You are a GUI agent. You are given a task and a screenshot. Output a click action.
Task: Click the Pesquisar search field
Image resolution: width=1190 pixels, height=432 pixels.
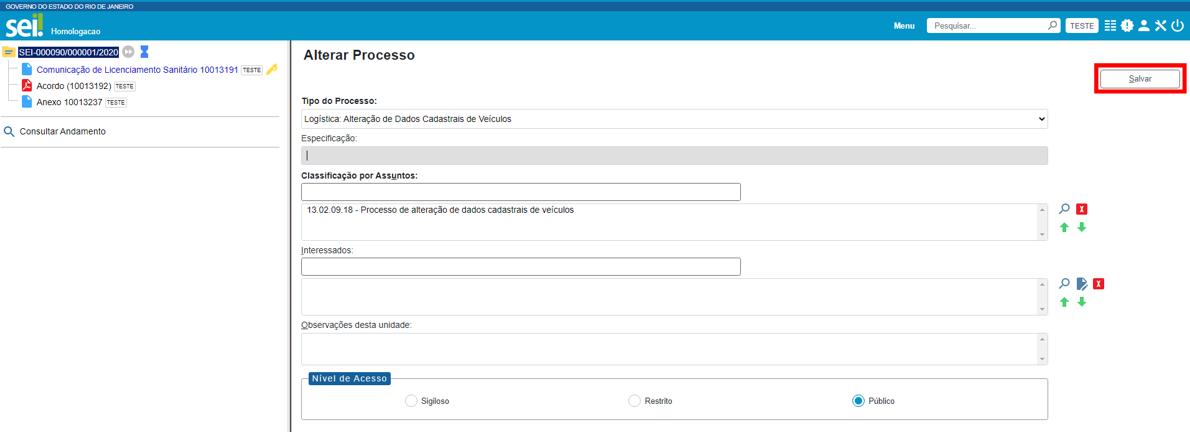[x=988, y=26]
